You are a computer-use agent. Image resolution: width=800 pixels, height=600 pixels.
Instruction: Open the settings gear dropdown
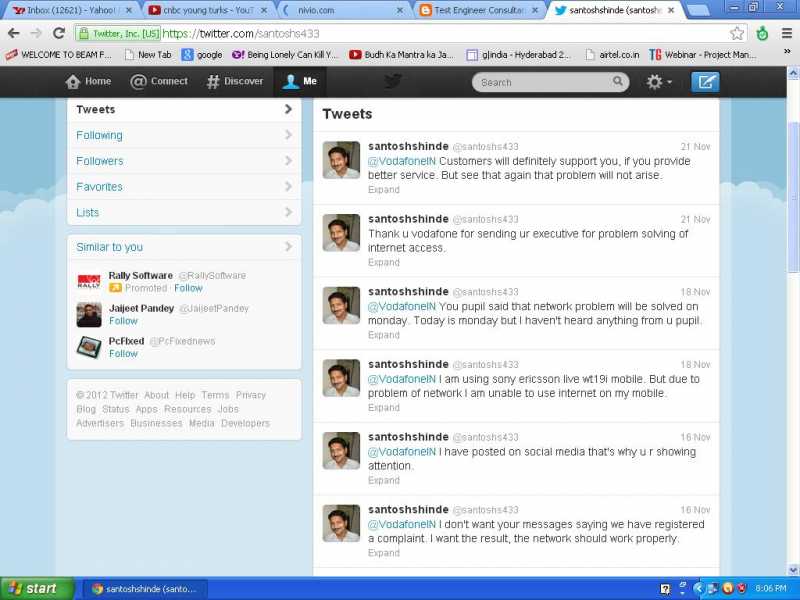click(656, 82)
